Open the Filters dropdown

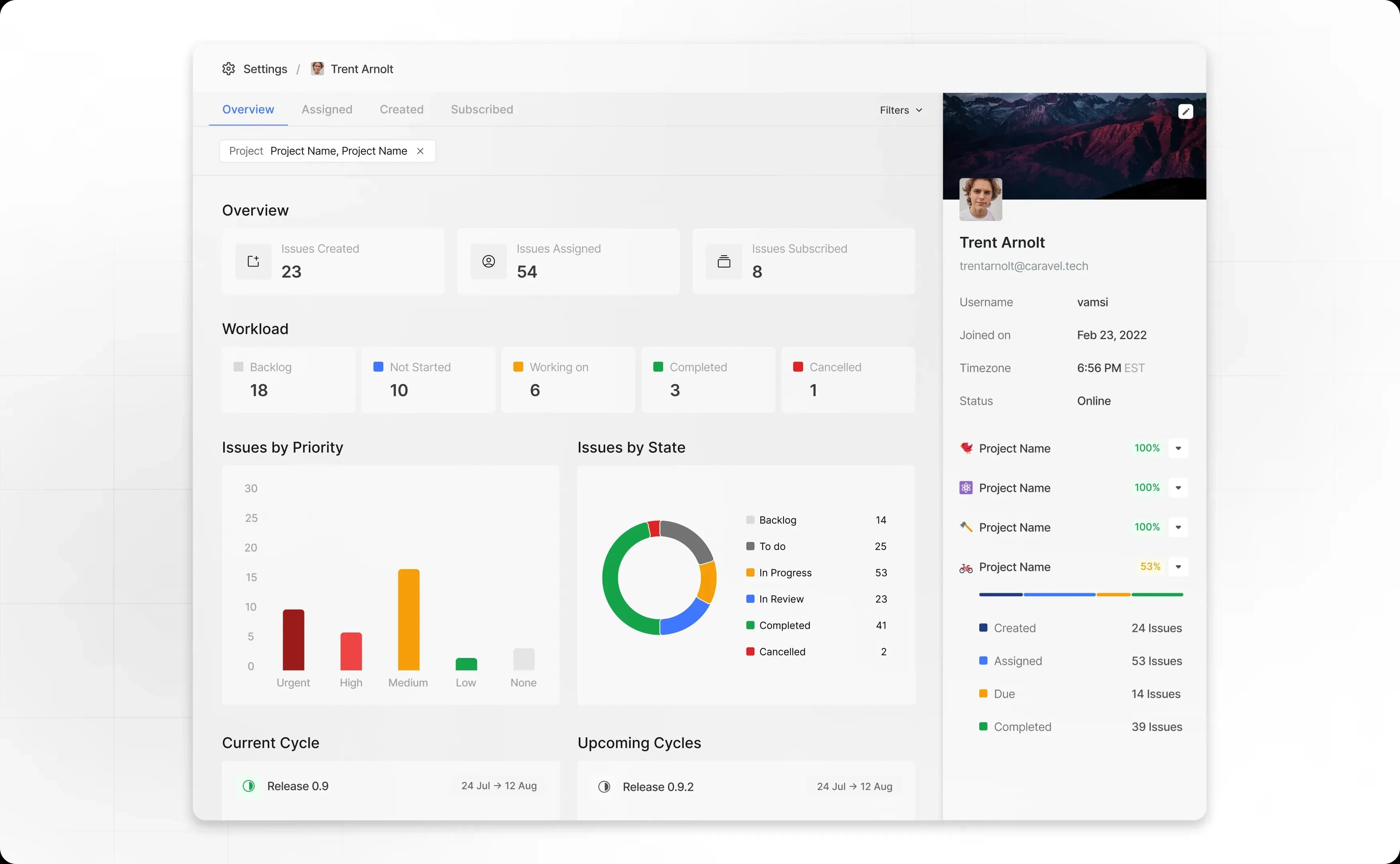point(900,110)
